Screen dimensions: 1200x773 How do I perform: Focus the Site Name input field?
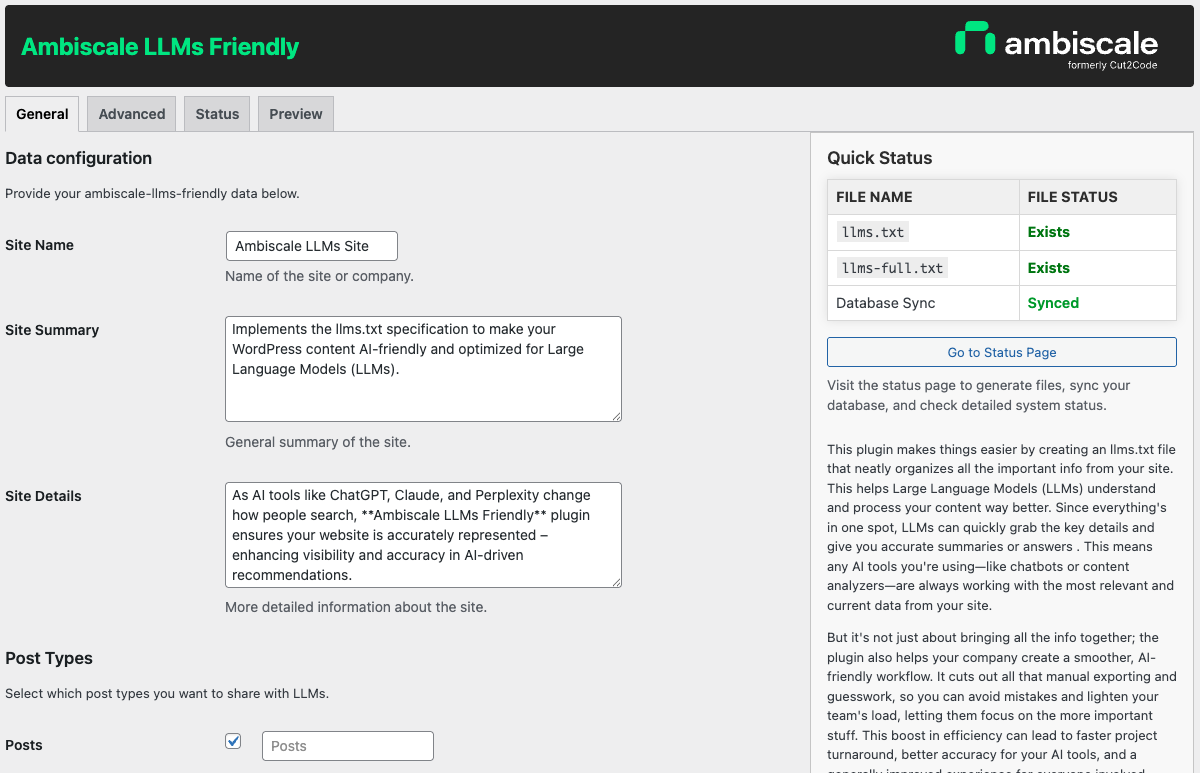point(311,246)
